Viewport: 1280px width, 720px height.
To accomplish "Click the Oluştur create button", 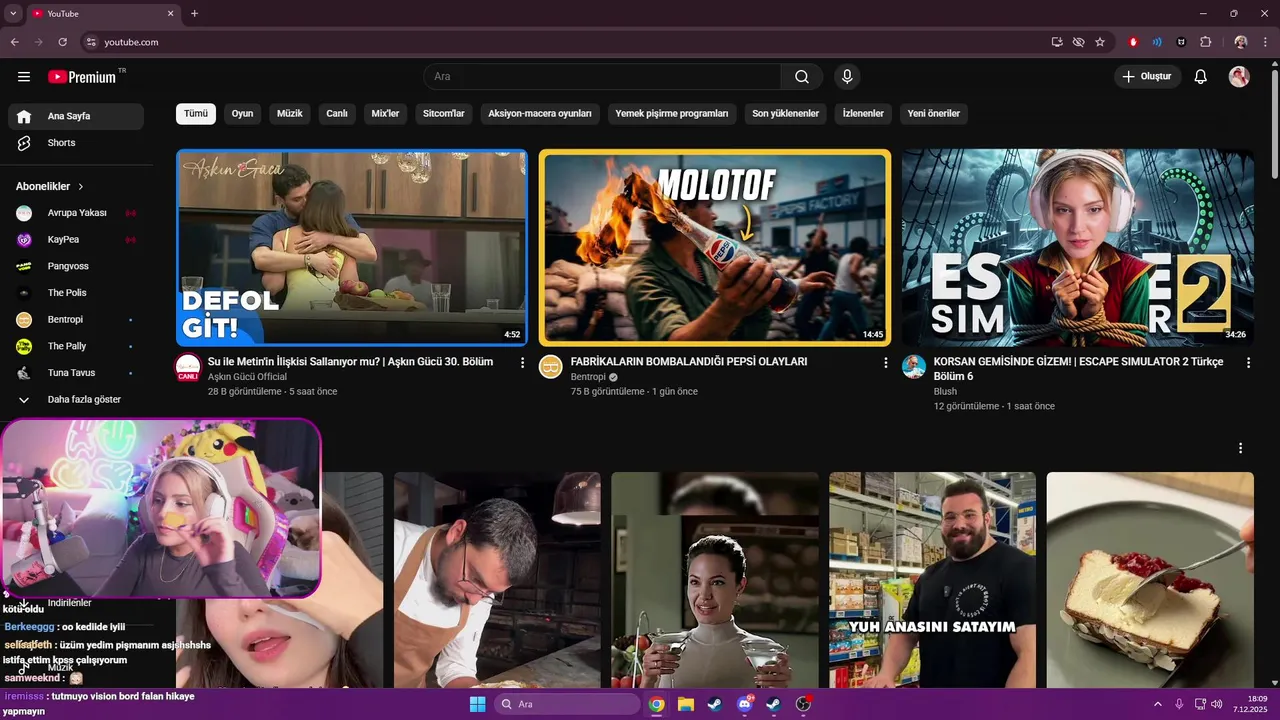I will click(x=1148, y=77).
